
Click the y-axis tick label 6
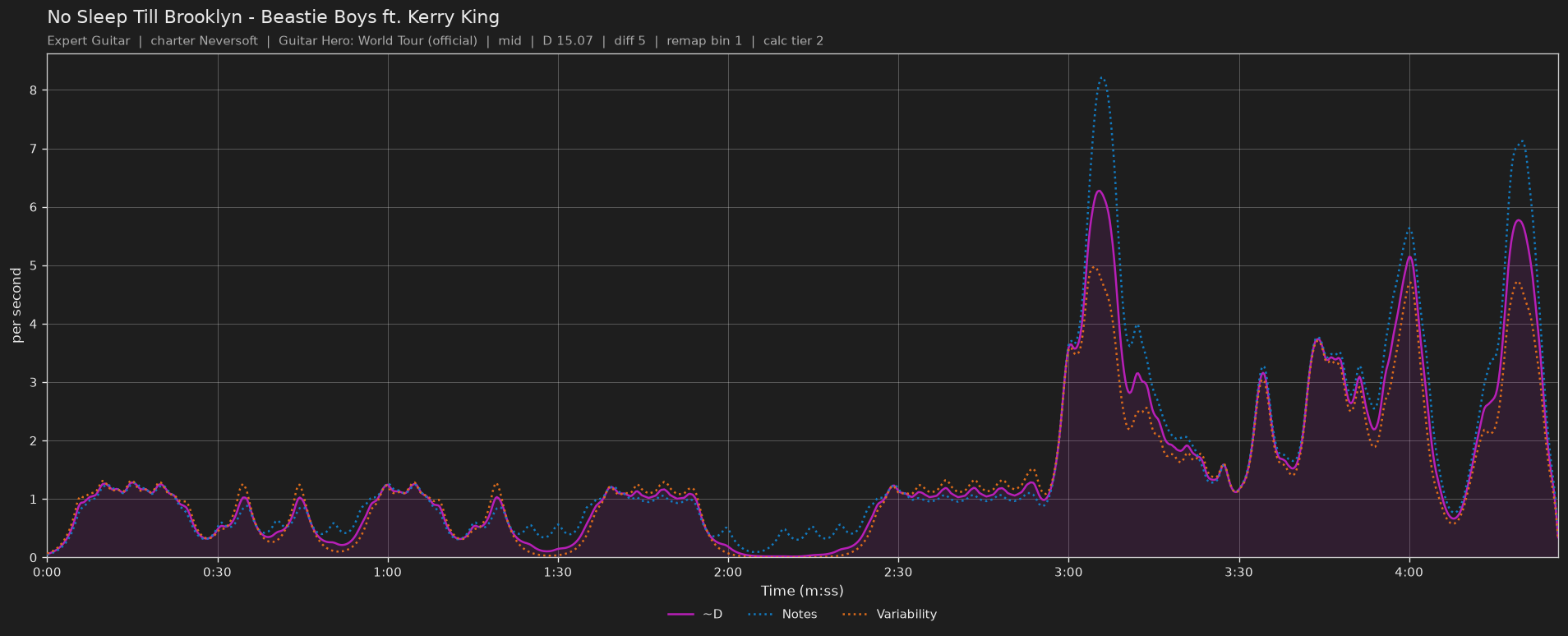[34, 208]
